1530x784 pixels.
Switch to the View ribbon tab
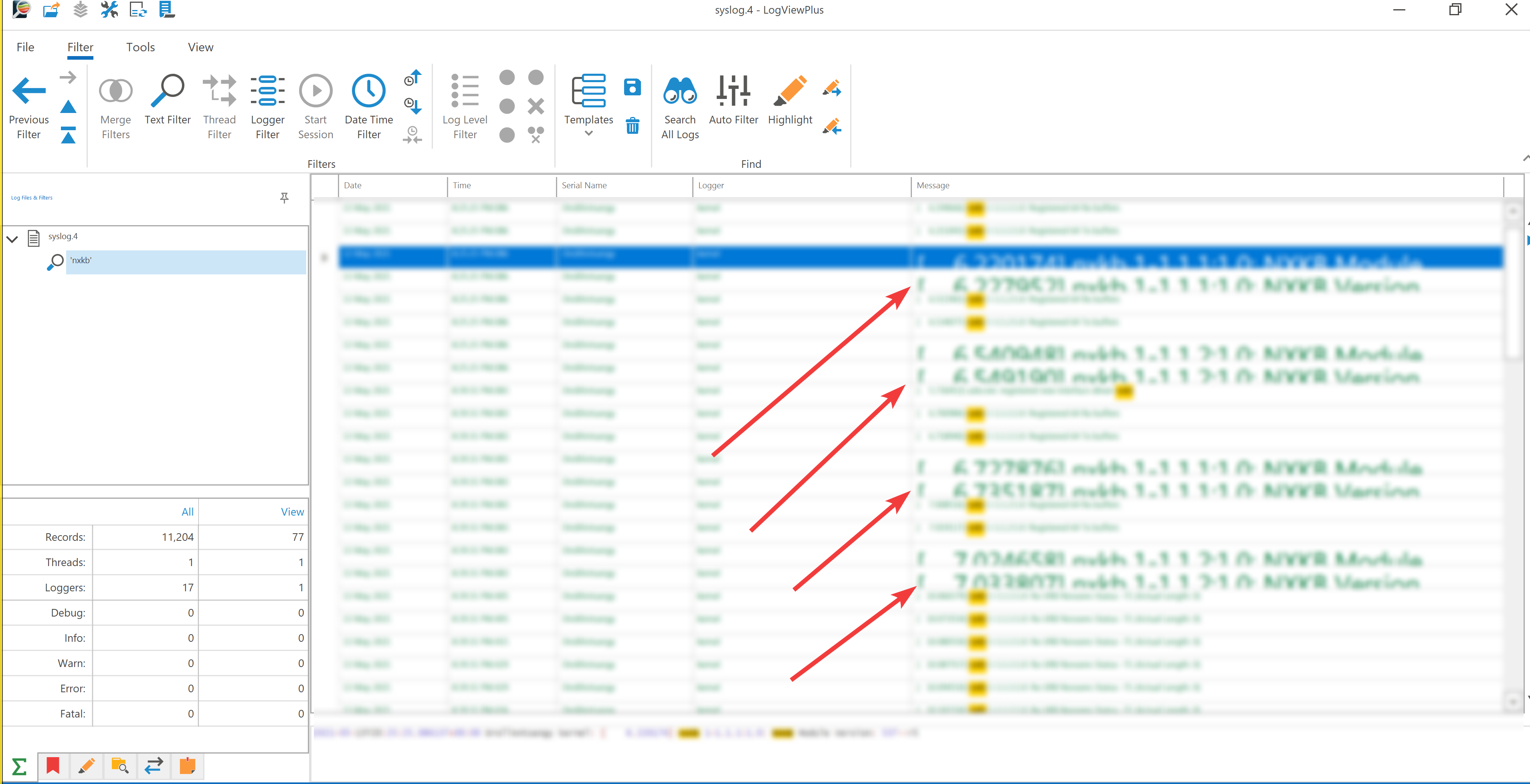point(200,48)
